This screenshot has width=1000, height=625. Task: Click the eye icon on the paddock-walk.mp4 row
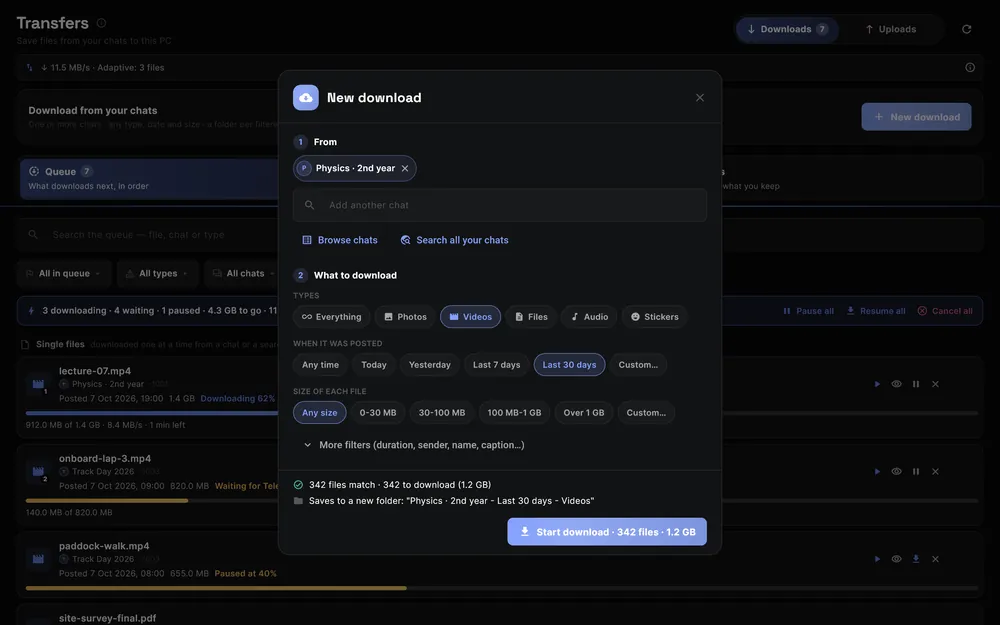pyautogui.click(x=897, y=559)
